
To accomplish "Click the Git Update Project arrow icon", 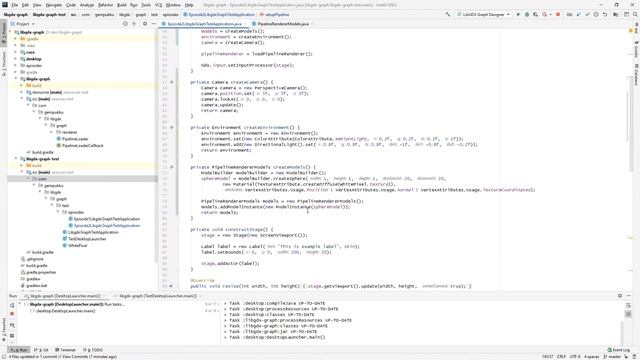I will tap(578, 14).
